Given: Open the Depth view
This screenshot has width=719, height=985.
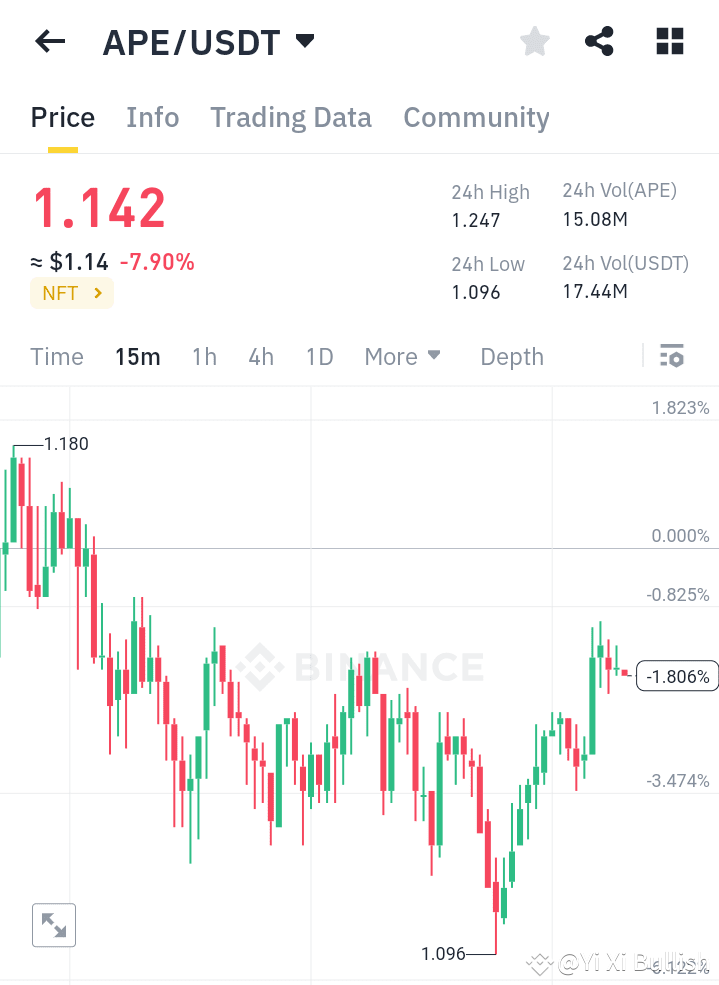Looking at the screenshot, I should coord(511,356).
